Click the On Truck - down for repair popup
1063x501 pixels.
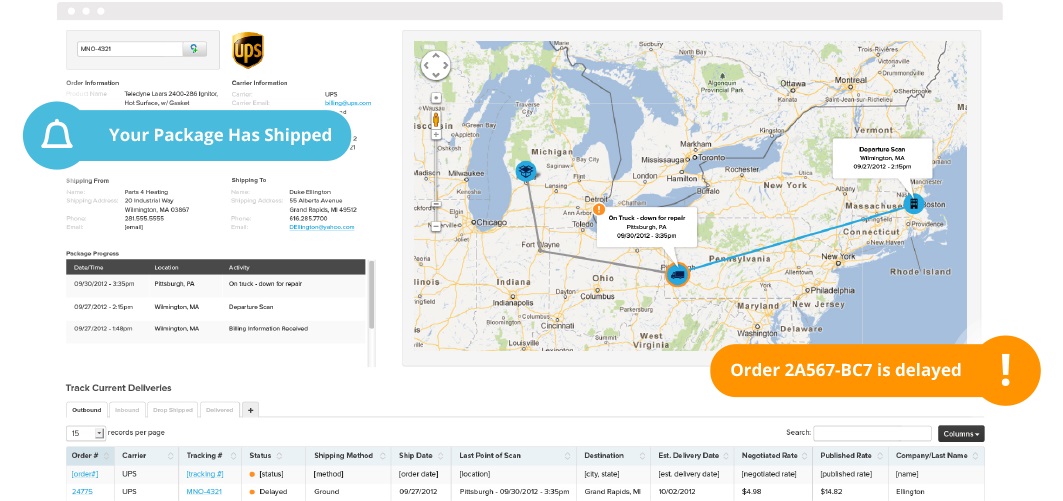647,226
